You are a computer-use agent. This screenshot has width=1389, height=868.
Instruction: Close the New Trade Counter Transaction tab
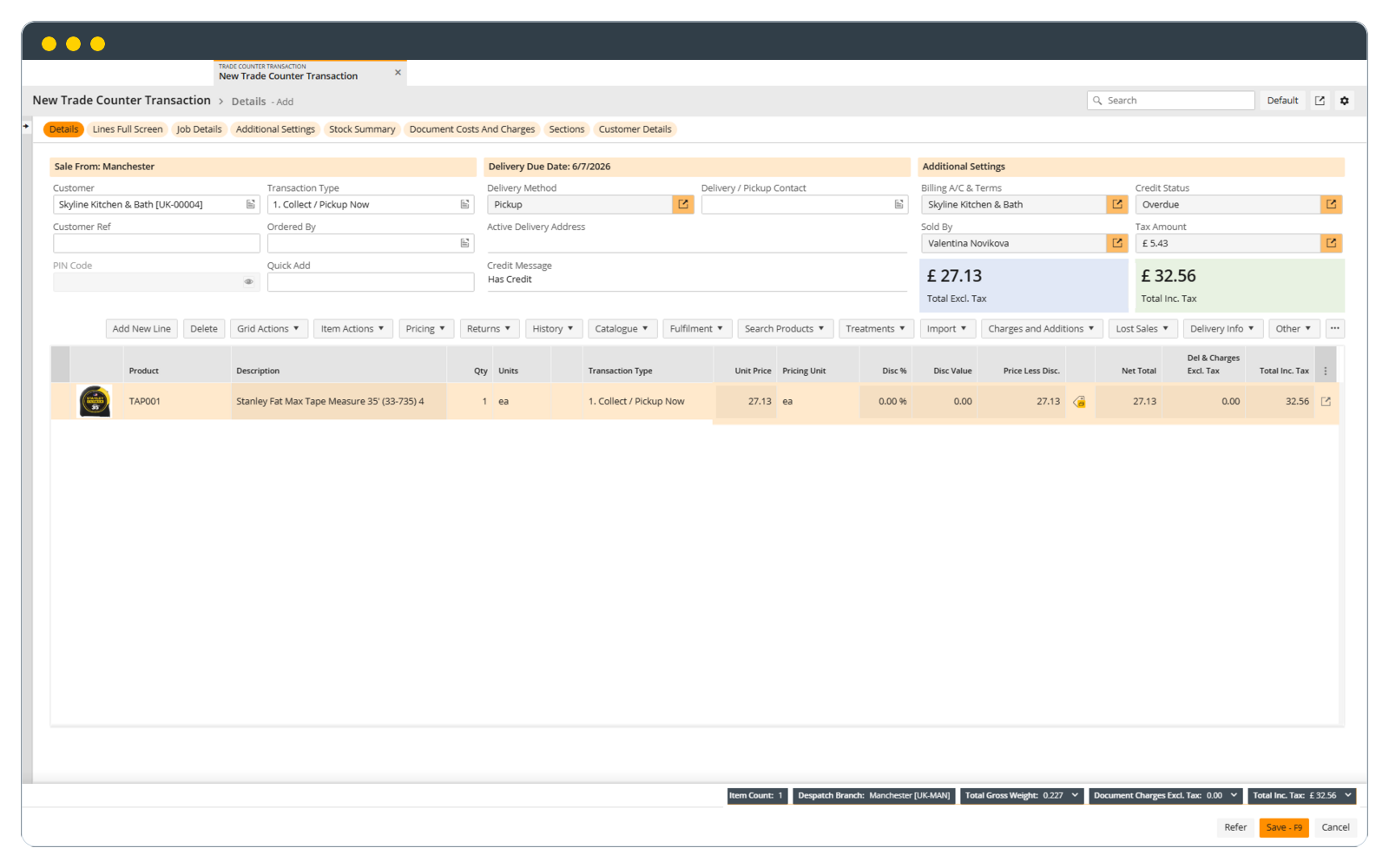[x=398, y=73]
